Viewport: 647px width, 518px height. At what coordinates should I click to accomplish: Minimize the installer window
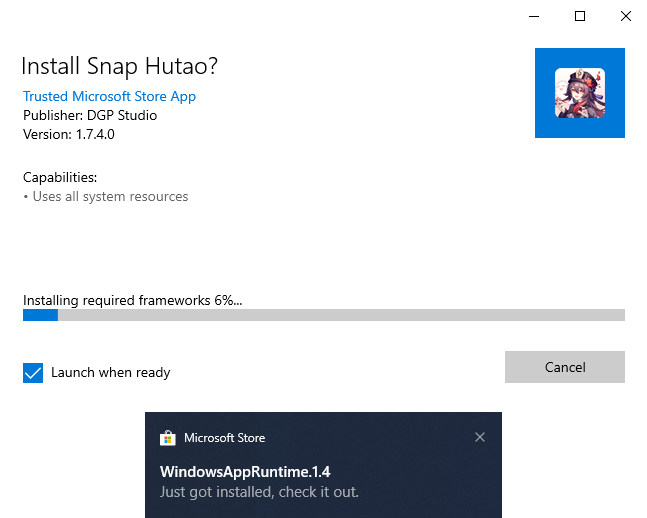coord(533,16)
